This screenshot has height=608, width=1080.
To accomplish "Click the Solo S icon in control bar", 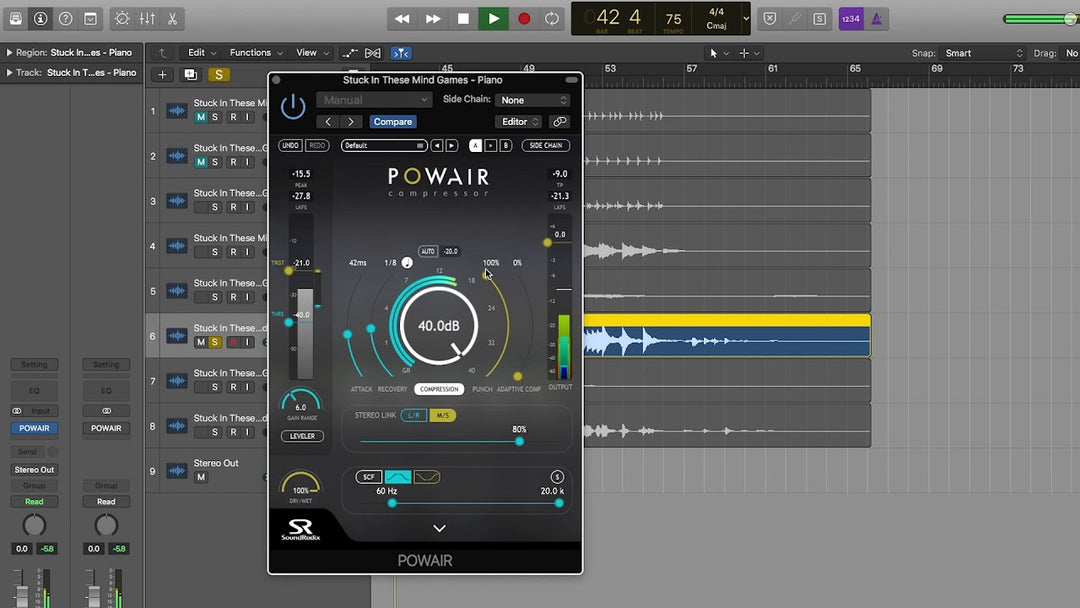I will 820,19.
